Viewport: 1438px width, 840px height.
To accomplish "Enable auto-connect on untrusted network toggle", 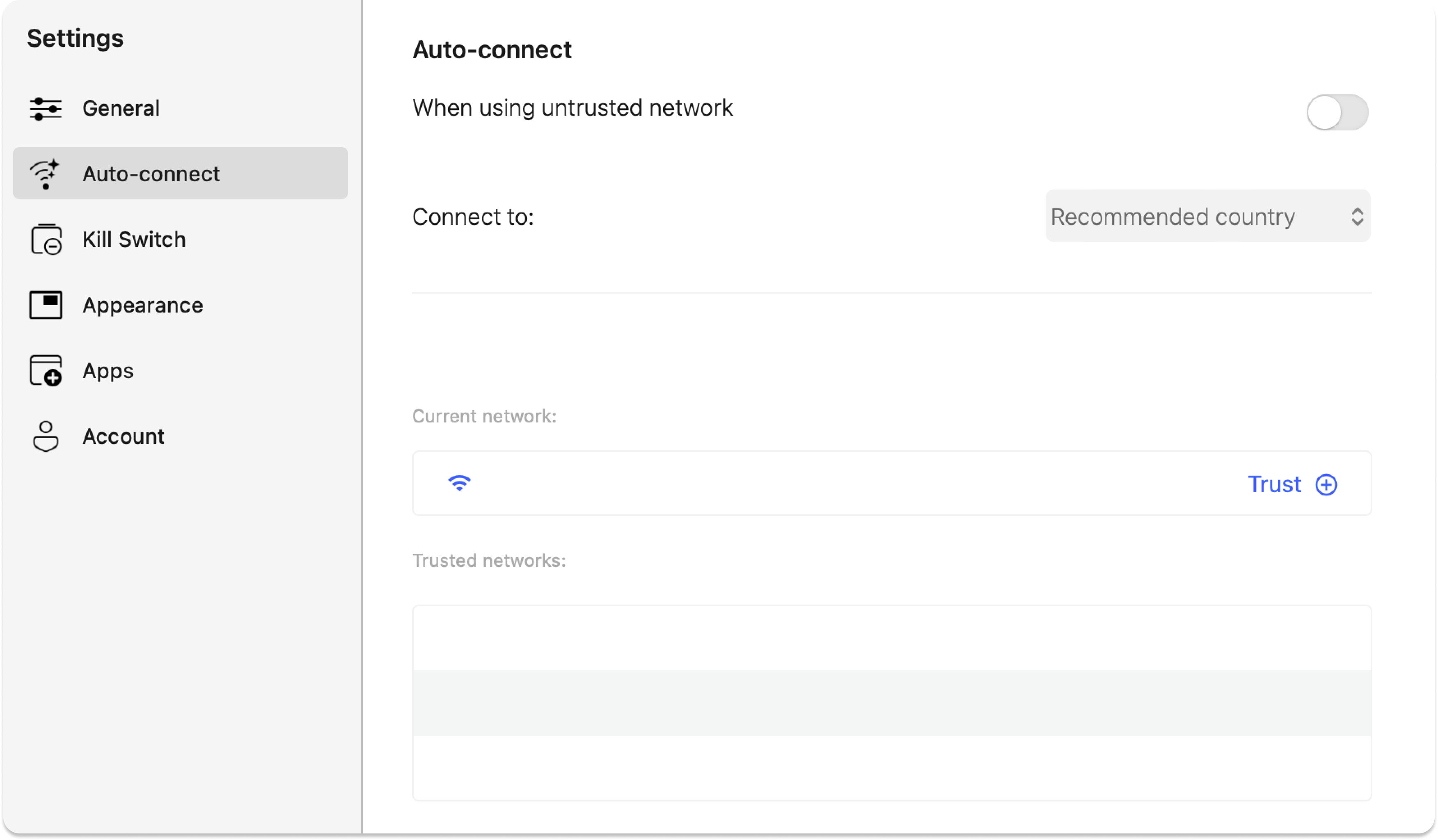I will click(1337, 112).
